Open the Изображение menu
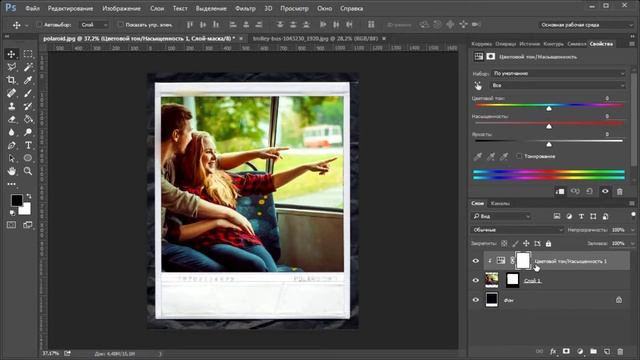The width and height of the screenshot is (640, 360). coord(121,8)
